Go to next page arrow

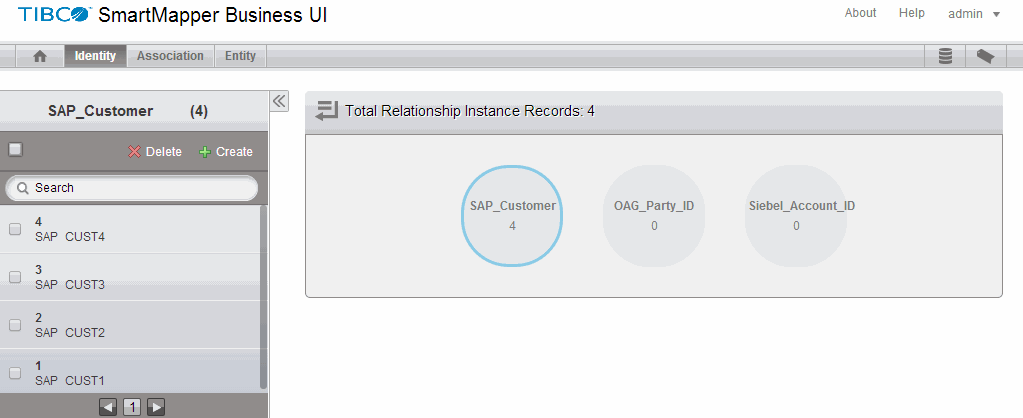point(156,407)
